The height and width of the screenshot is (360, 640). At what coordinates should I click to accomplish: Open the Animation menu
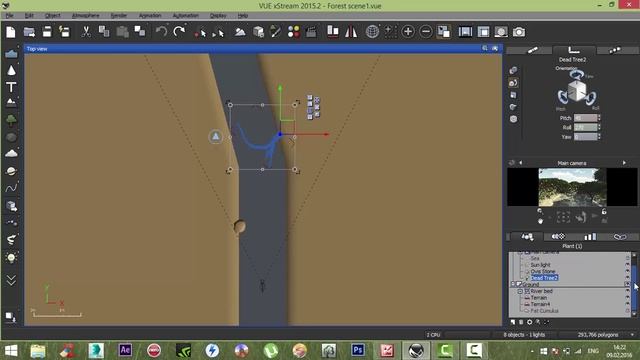pyautogui.click(x=150, y=16)
